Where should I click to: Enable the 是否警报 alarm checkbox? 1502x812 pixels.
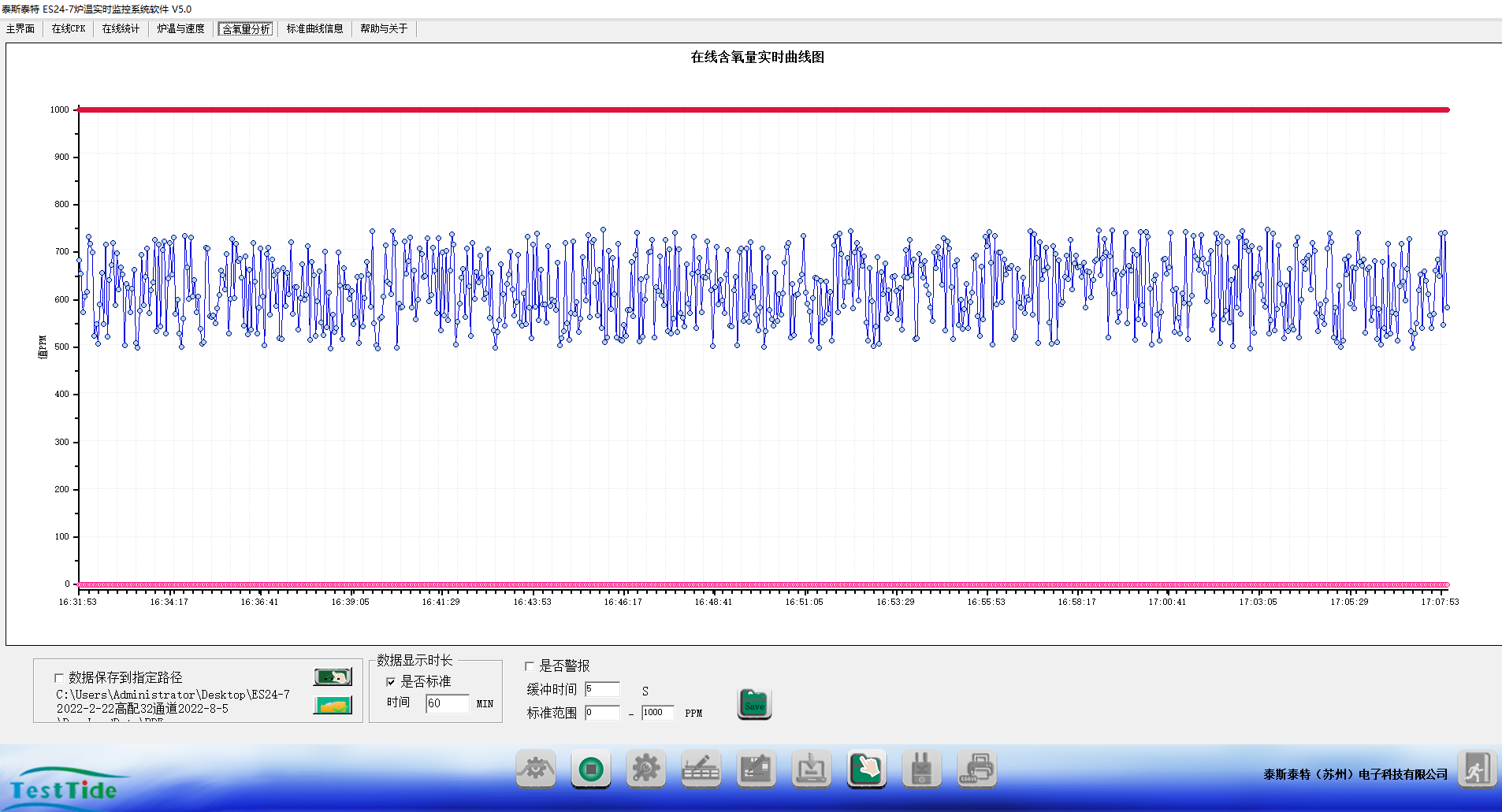[530, 666]
